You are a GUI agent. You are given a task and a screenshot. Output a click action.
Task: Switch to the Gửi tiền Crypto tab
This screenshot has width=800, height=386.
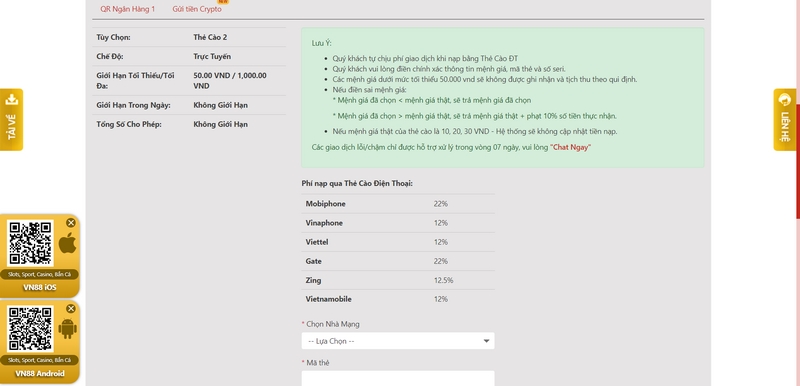[197, 9]
